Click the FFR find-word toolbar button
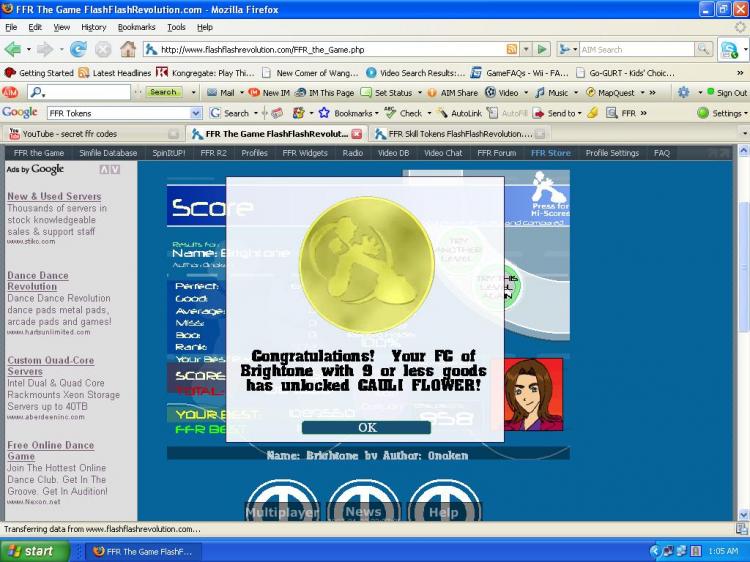750x562 pixels. (x=621, y=113)
